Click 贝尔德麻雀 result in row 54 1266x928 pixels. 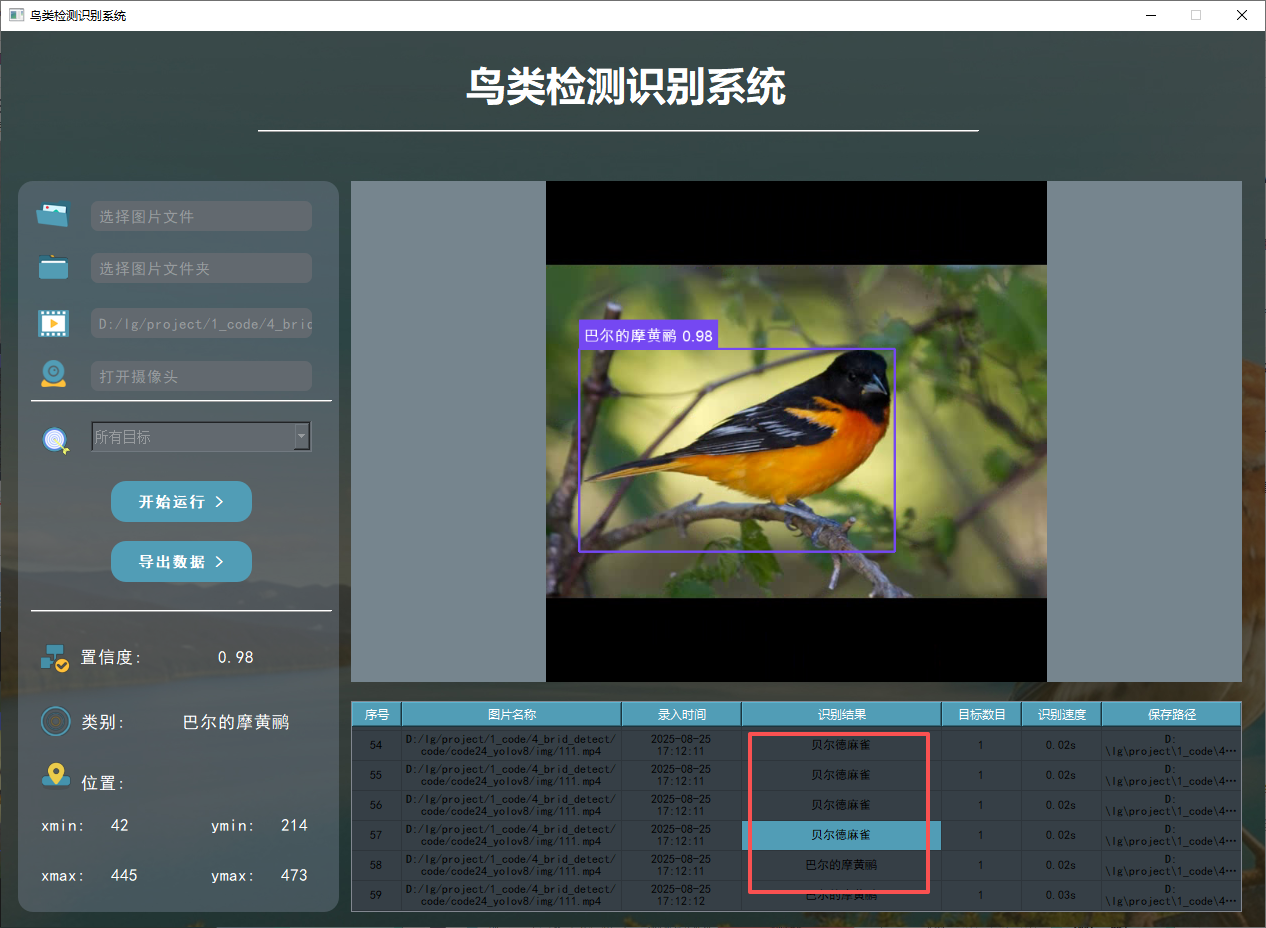841,745
